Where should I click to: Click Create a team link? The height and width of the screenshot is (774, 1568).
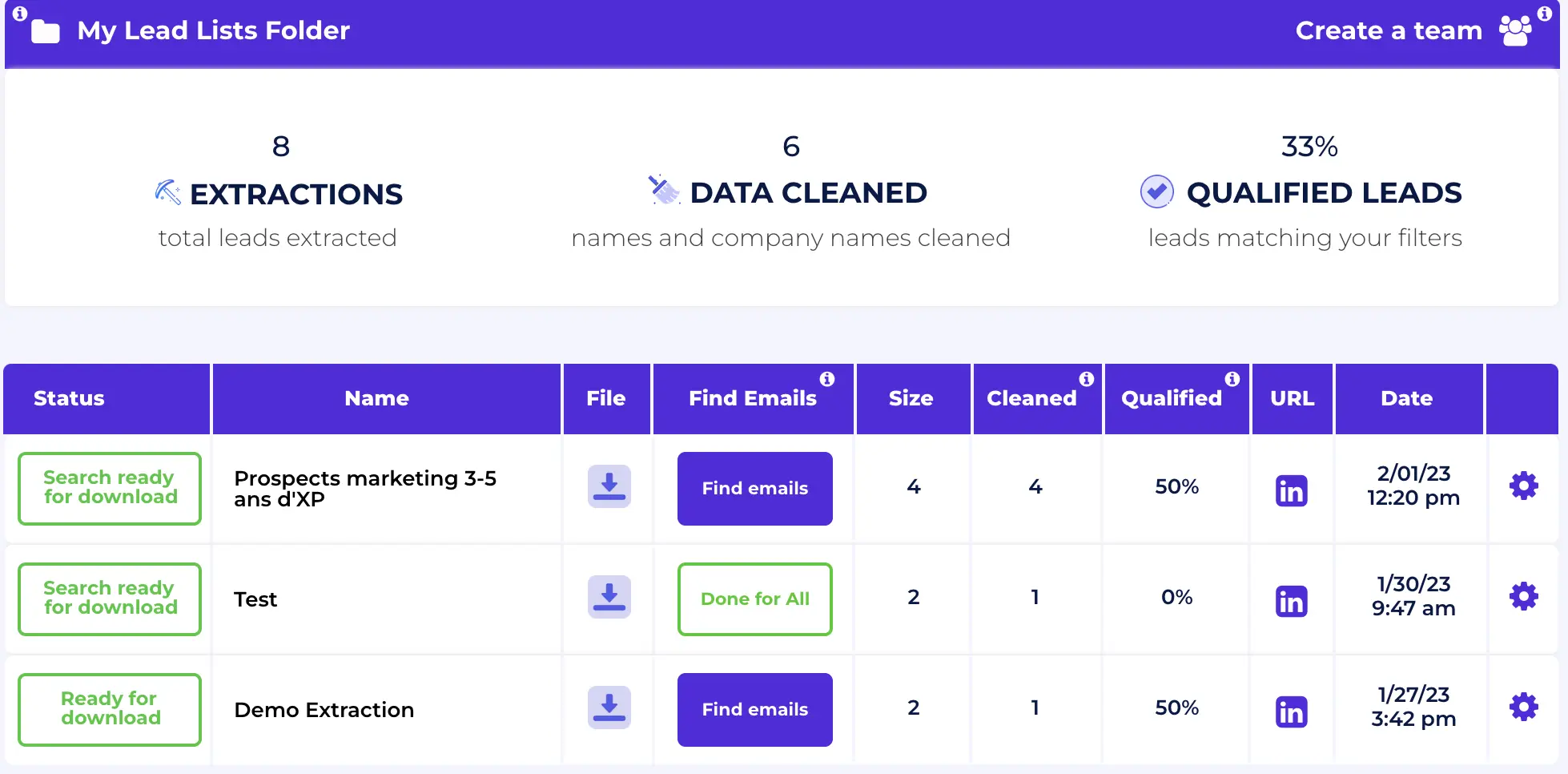[x=1389, y=30]
